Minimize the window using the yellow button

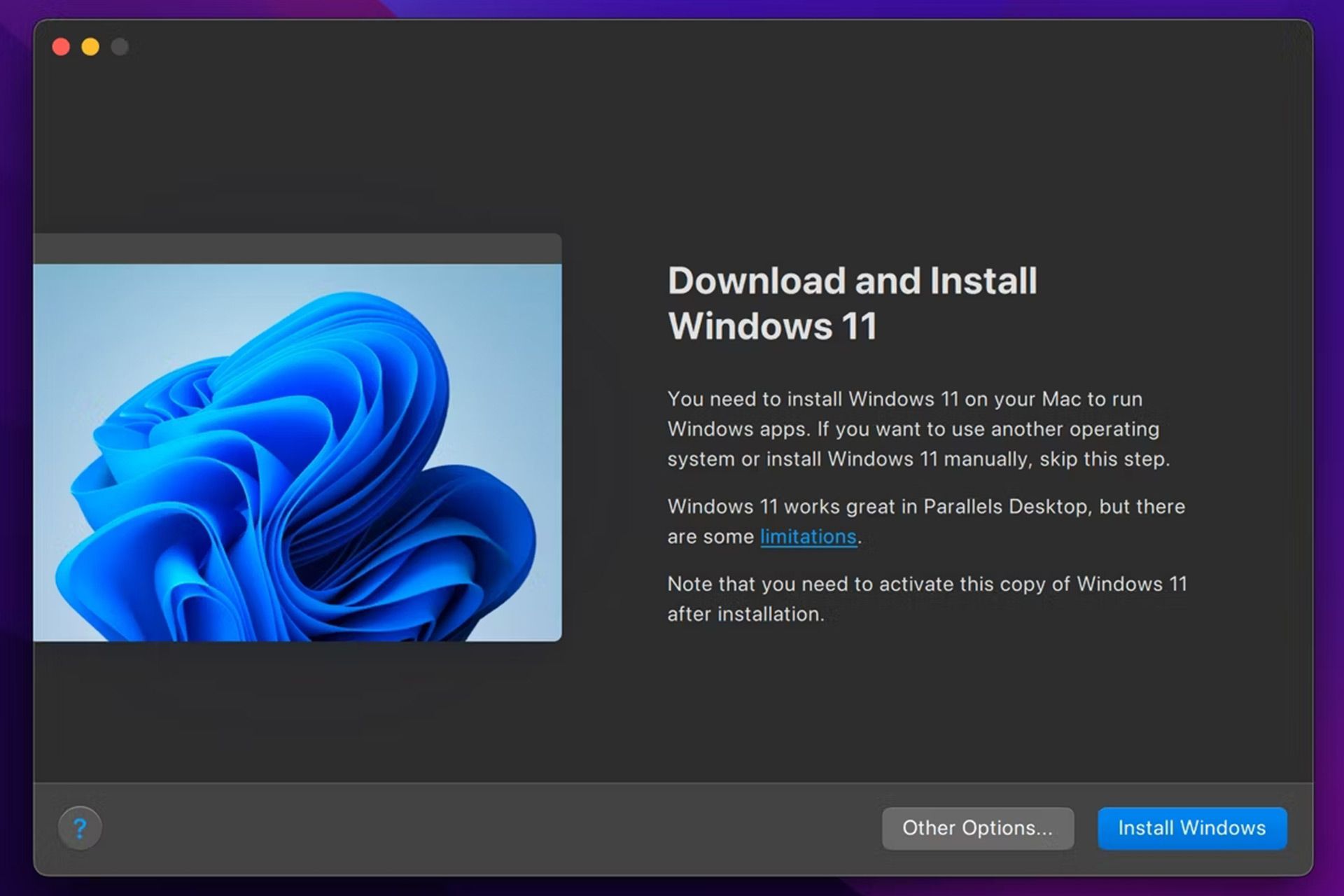point(90,47)
